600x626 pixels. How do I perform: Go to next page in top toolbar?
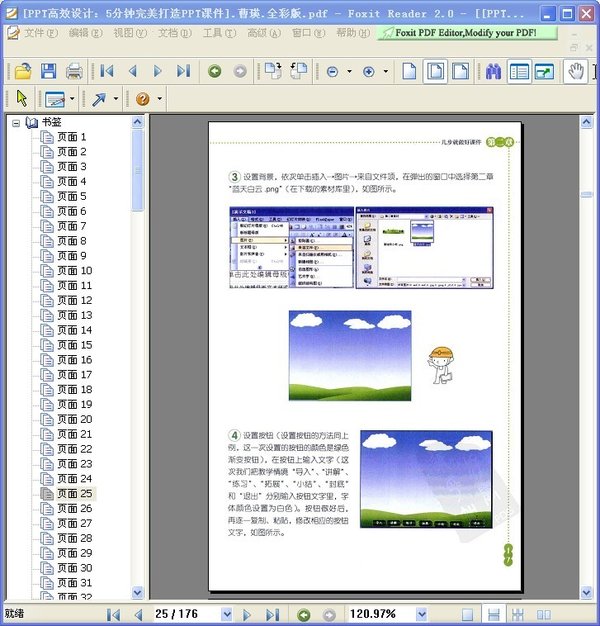pyautogui.click(x=158, y=71)
